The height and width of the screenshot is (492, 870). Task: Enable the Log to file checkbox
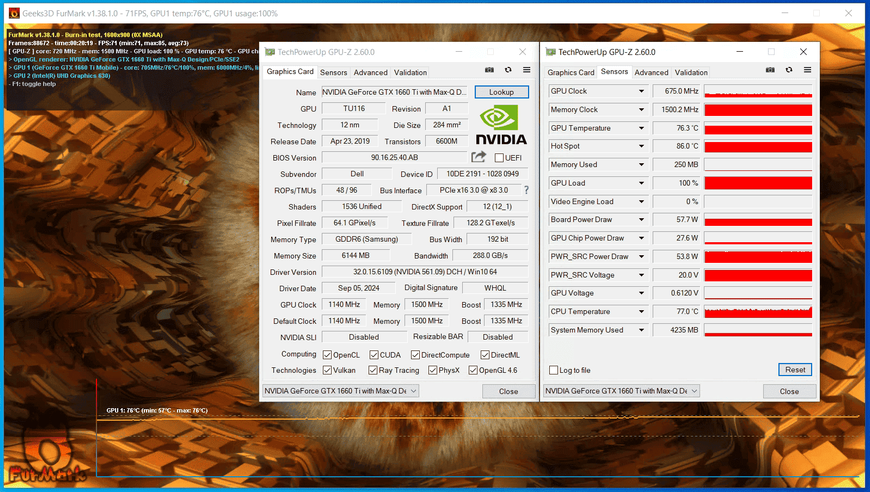coord(553,370)
